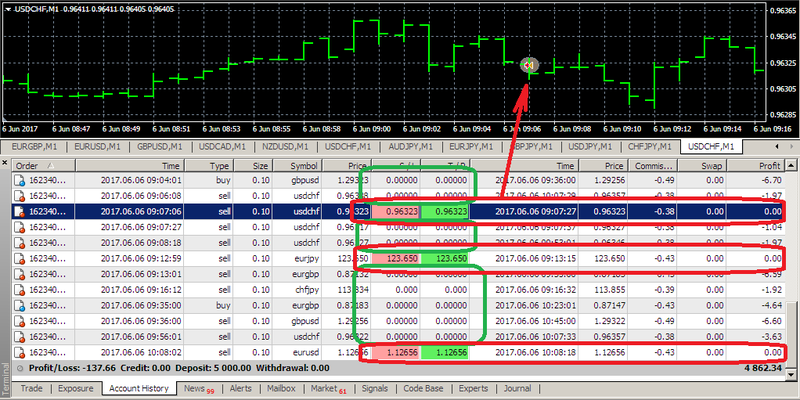Click the profit value -4.64
800x400 pixels.
tap(770, 306)
